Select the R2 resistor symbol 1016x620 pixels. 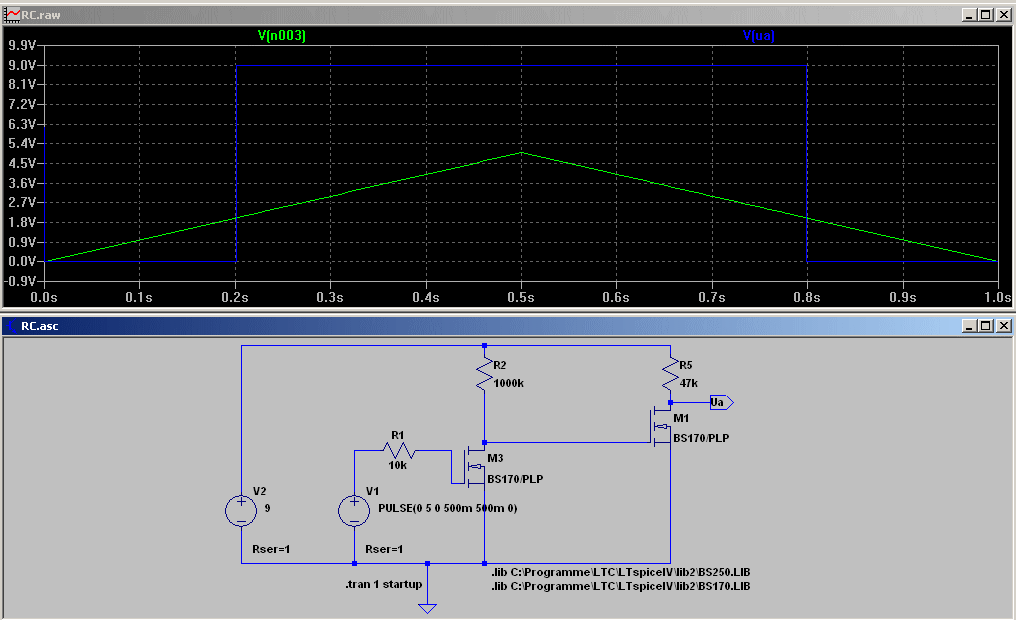(x=484, y=376)
